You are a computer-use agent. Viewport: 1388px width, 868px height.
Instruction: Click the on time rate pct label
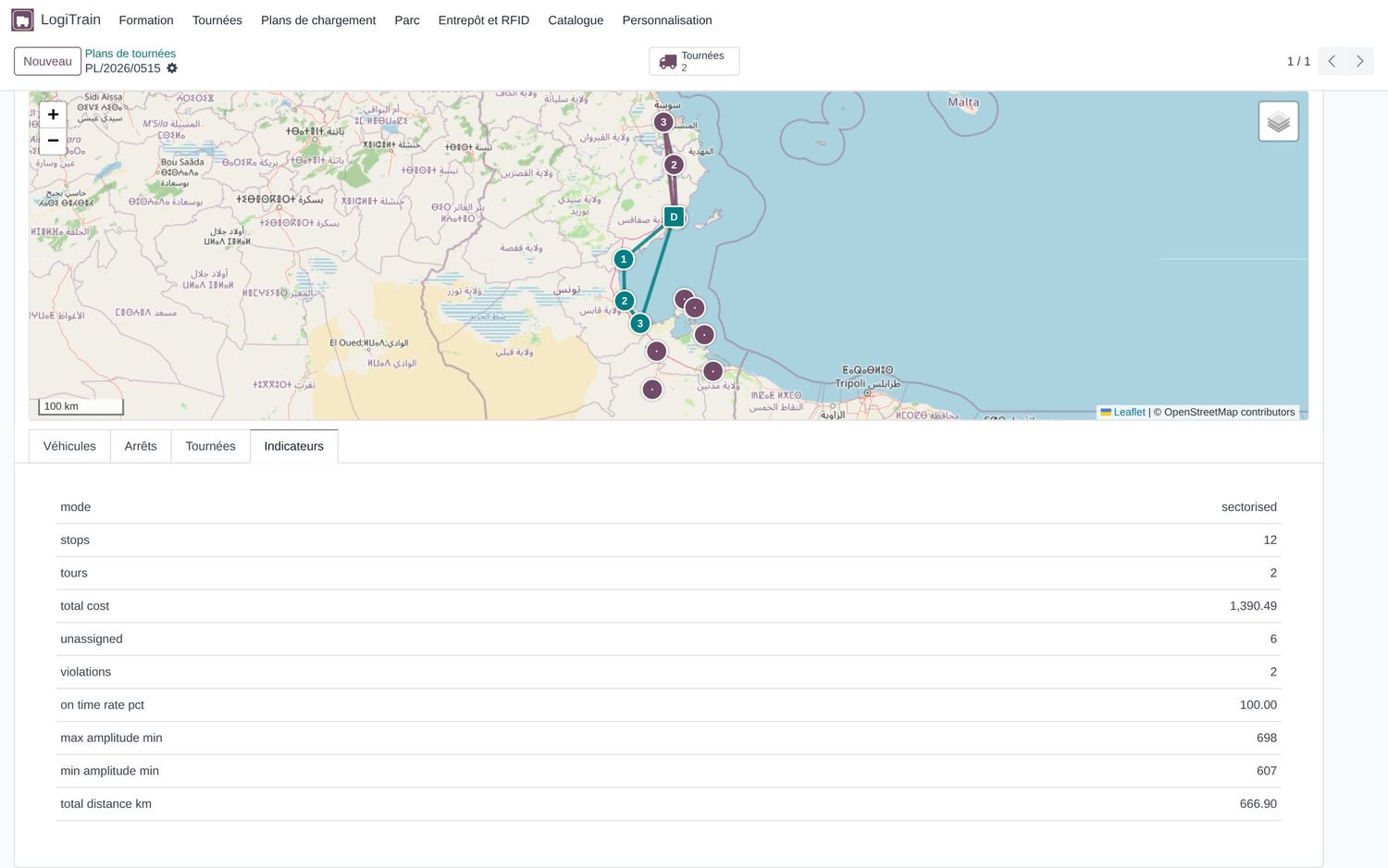[103, 705]
